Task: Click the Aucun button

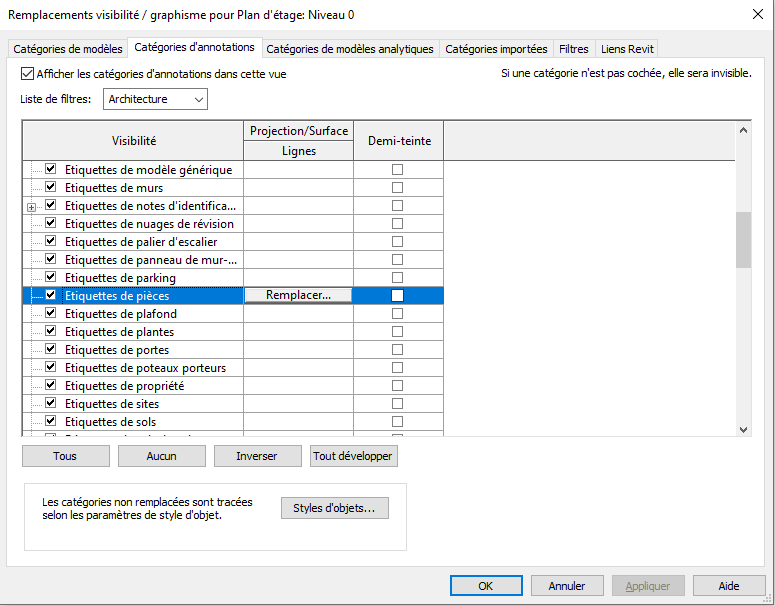Action: (161, 456)
